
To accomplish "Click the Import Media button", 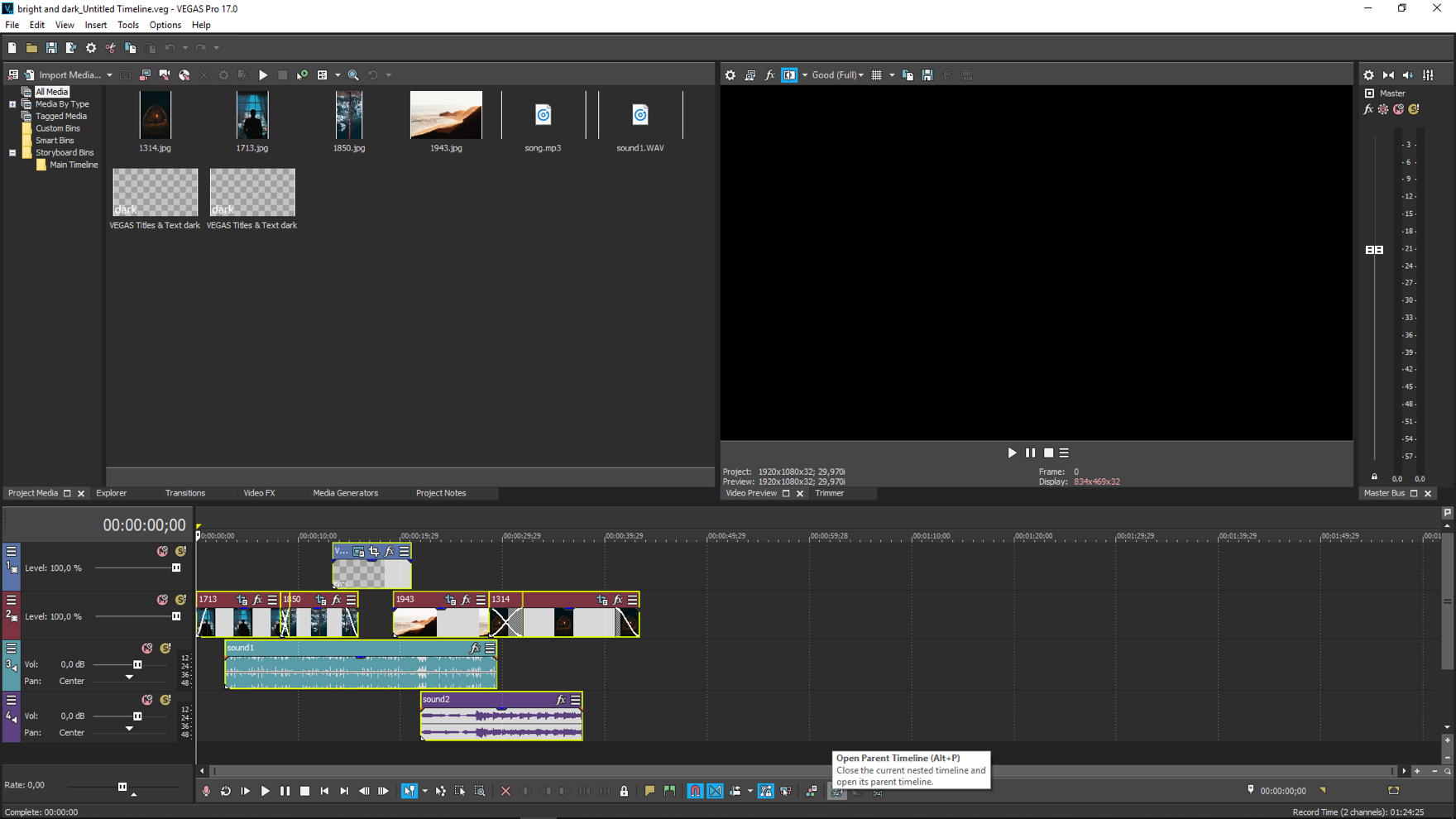I will [x=69, y=75].
